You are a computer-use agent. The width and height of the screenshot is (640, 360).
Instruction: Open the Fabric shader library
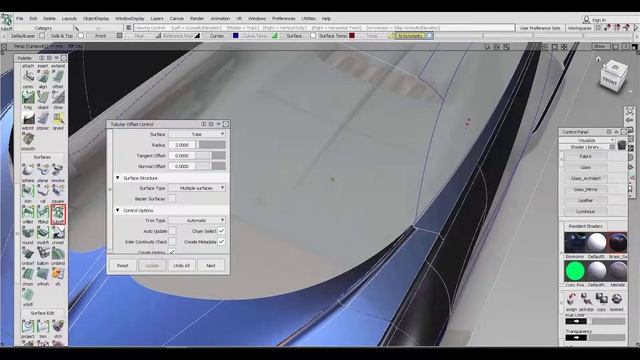pyautogui.click(x=586, y=156)
